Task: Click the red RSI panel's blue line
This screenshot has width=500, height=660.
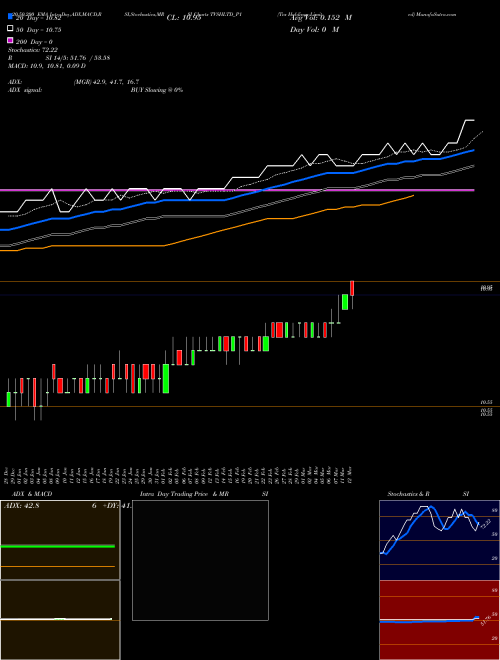Action: (x=429, y=620)
